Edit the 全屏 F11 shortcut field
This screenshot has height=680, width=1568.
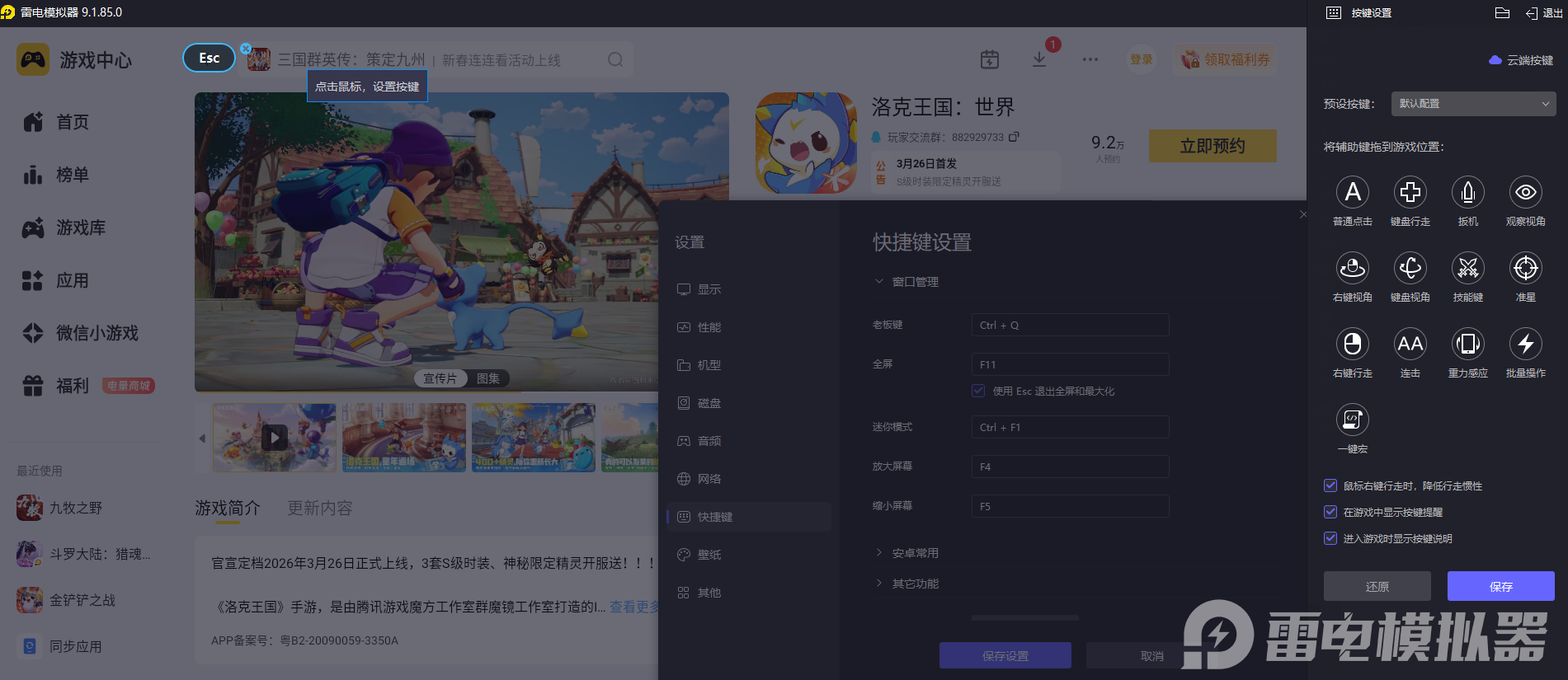pos(1071,364)
